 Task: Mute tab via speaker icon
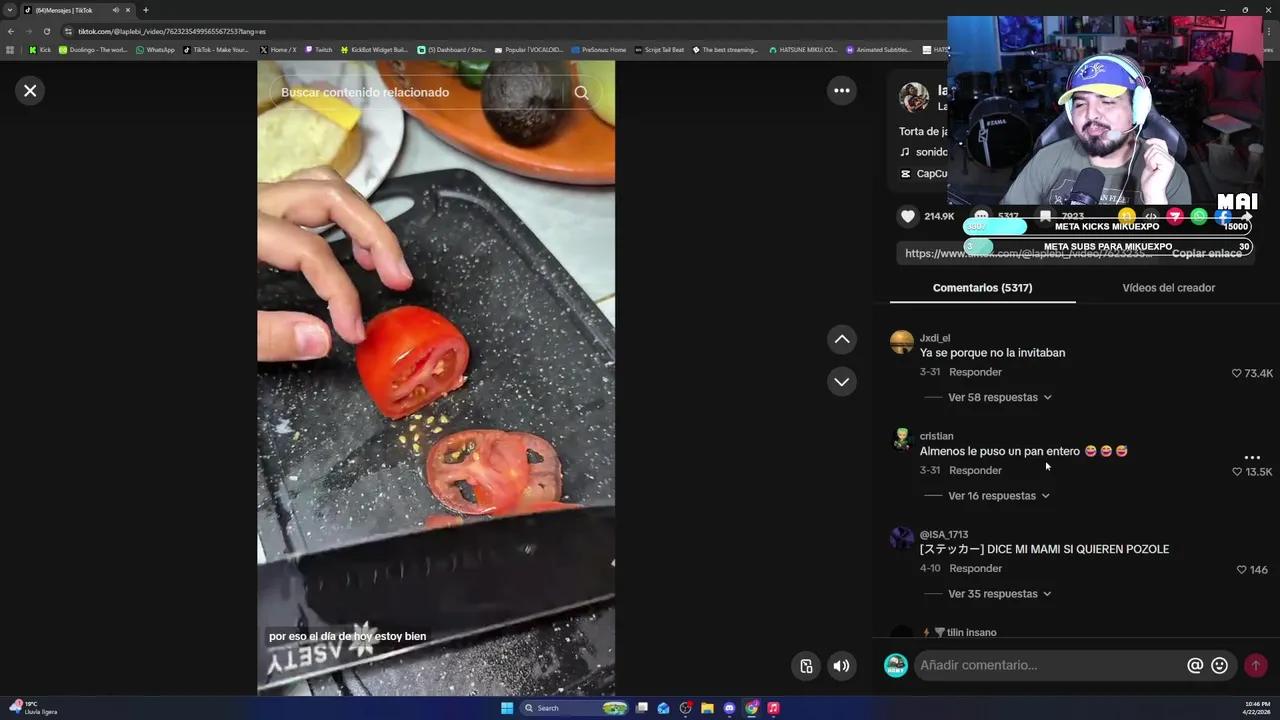(115, 10)
